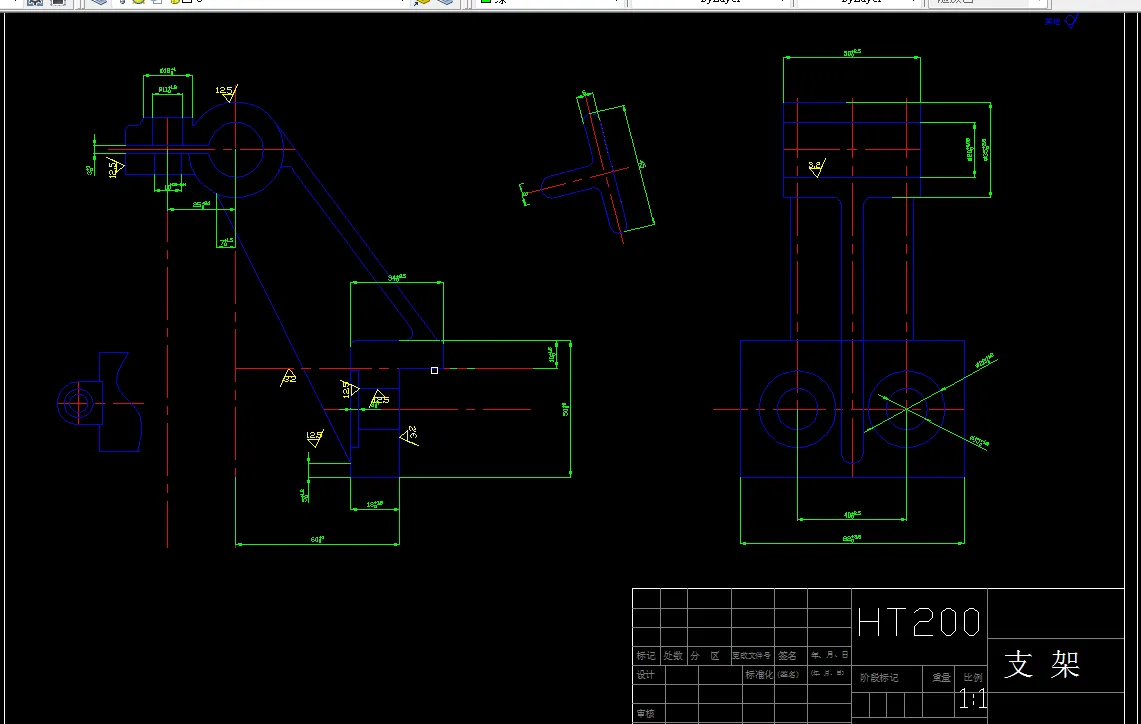Click the 重量 label

[942, 677]
